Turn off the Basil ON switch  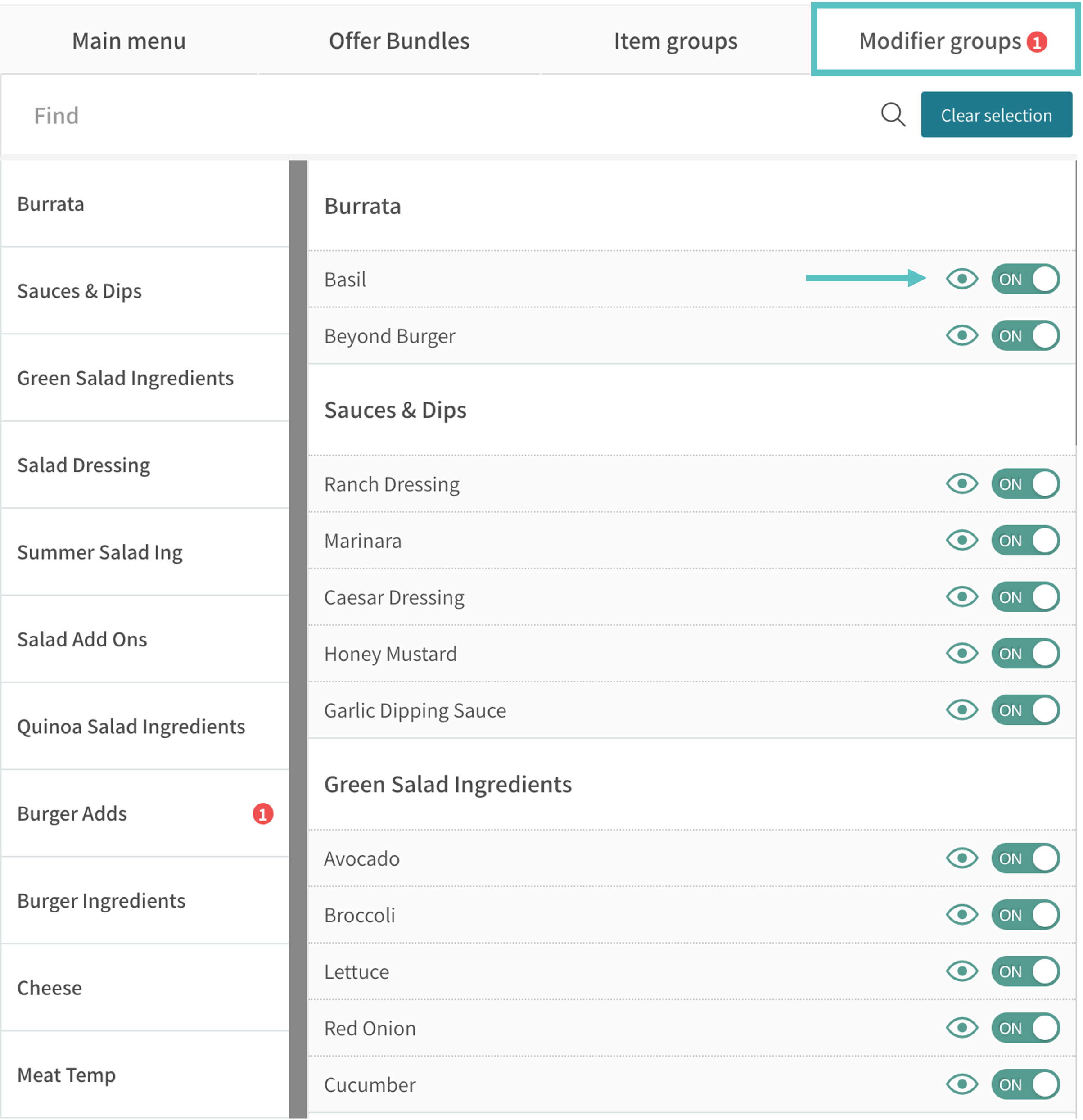[x=1025, y=279]
